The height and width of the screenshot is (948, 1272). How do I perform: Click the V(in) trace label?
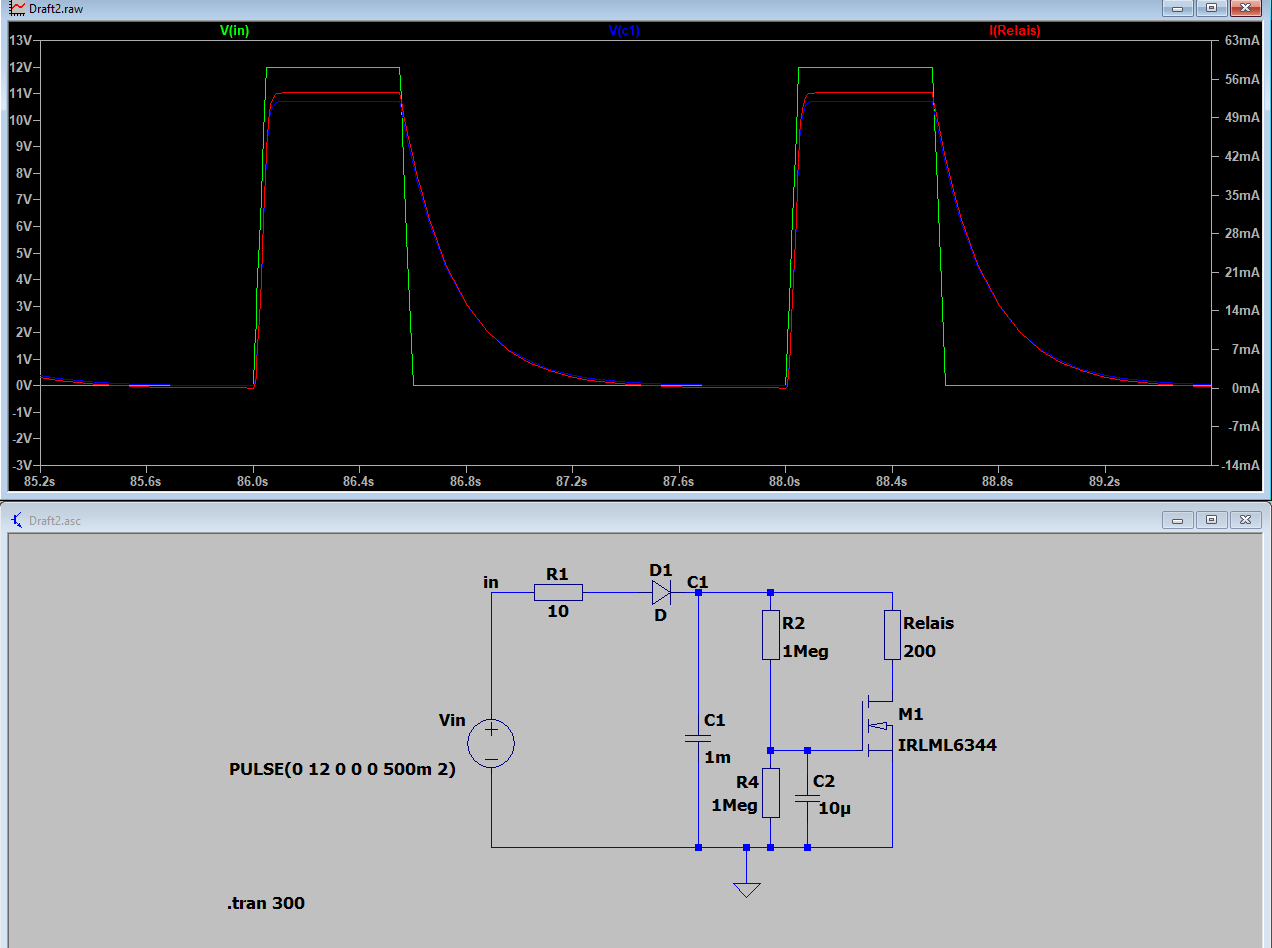coord(234,31)
